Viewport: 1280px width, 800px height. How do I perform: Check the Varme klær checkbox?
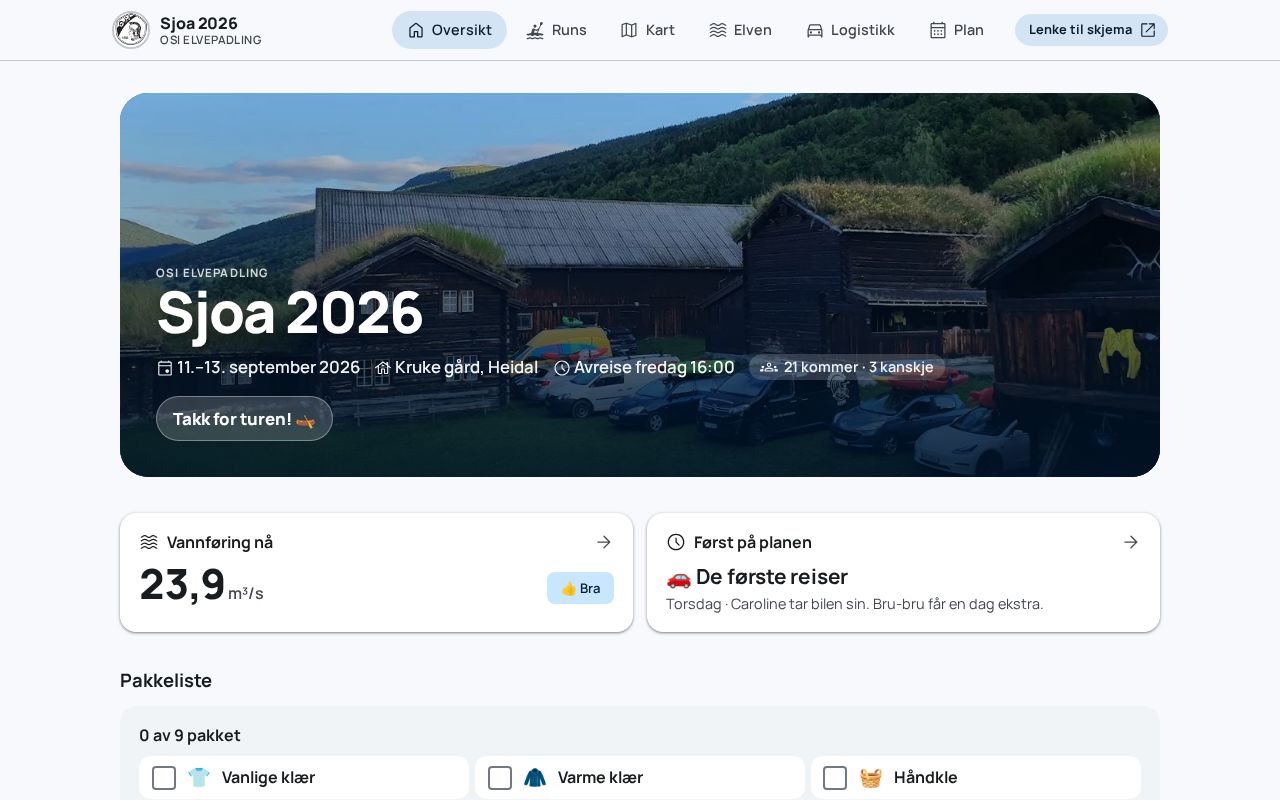[x=500, y=778]
